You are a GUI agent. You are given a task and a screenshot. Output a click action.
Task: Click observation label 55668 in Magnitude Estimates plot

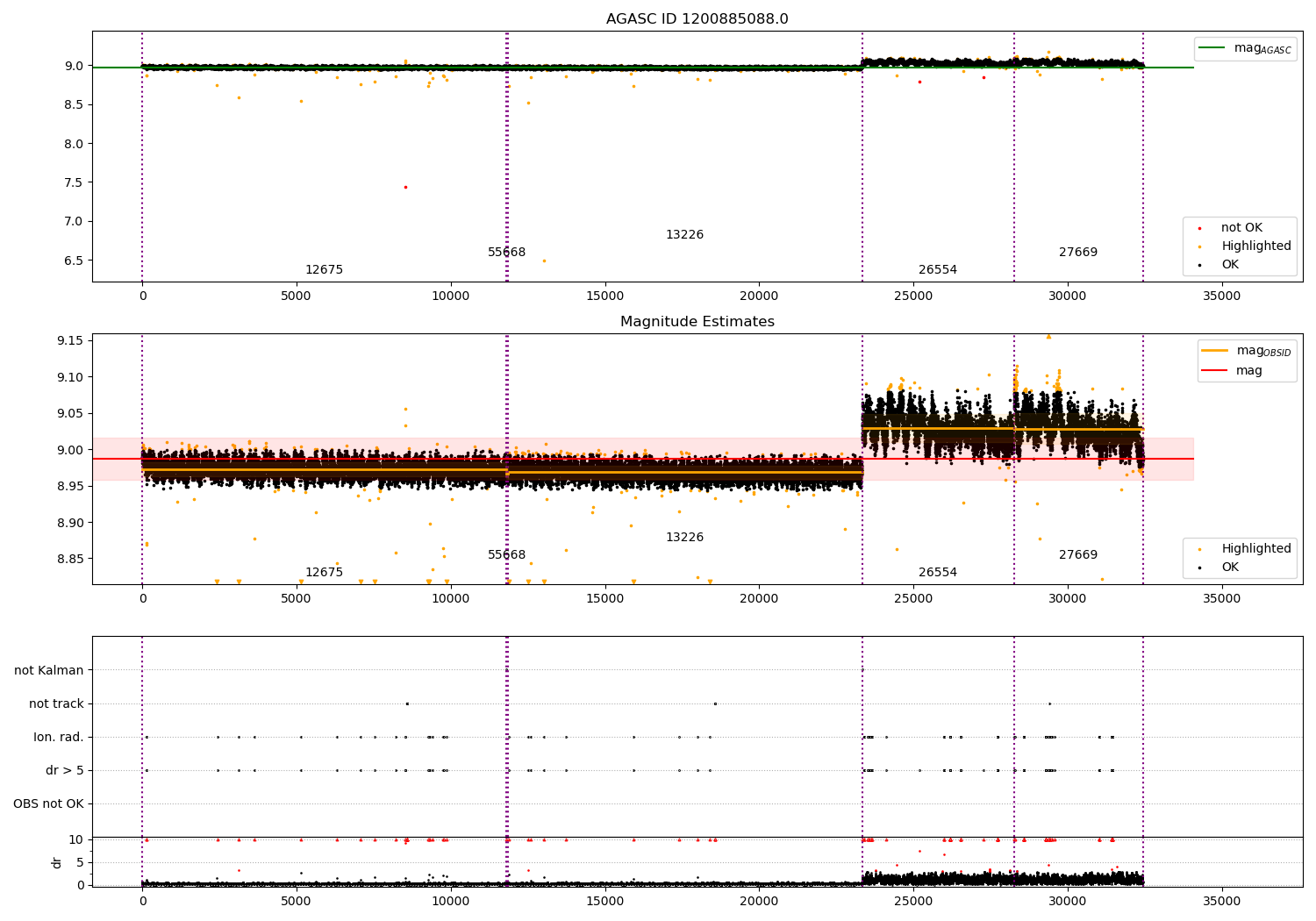coord(507,555)
